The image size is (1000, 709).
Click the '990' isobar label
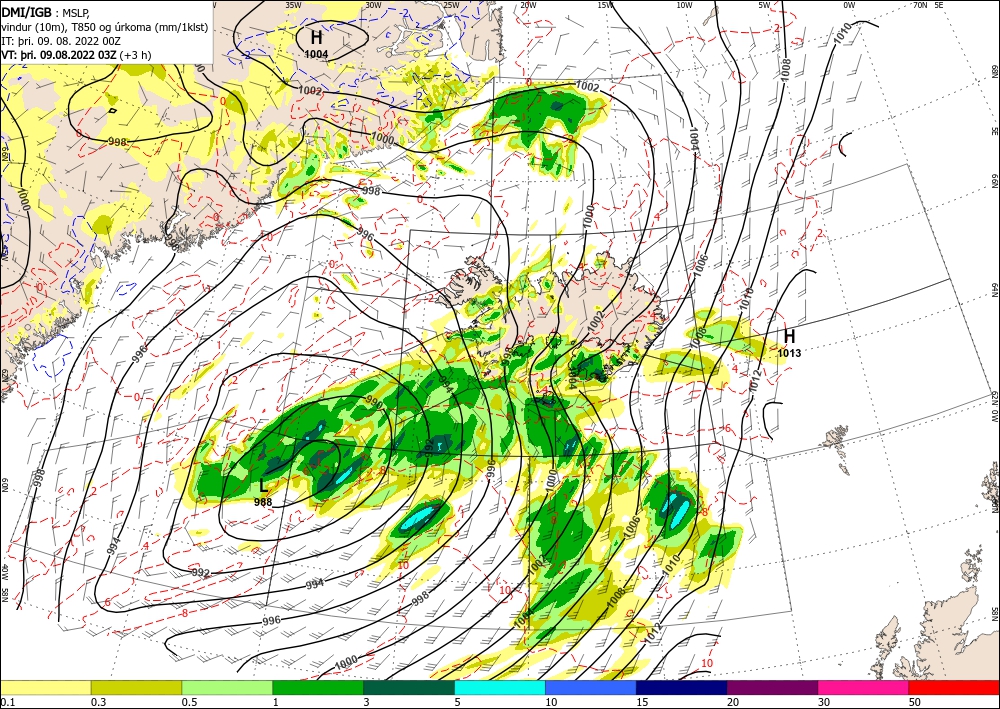coord(374,402)
